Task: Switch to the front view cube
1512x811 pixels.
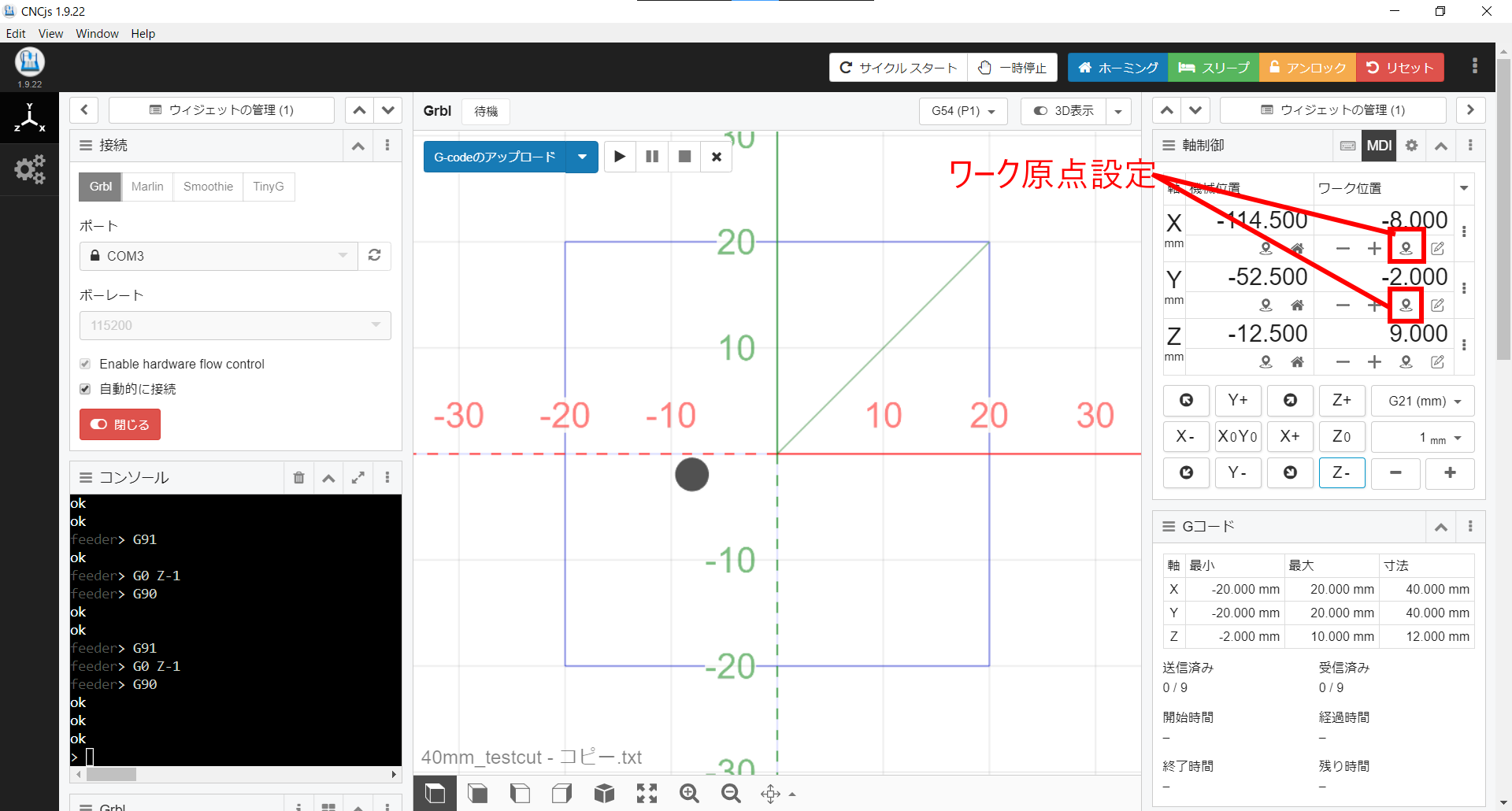Action: pos(477,793)
